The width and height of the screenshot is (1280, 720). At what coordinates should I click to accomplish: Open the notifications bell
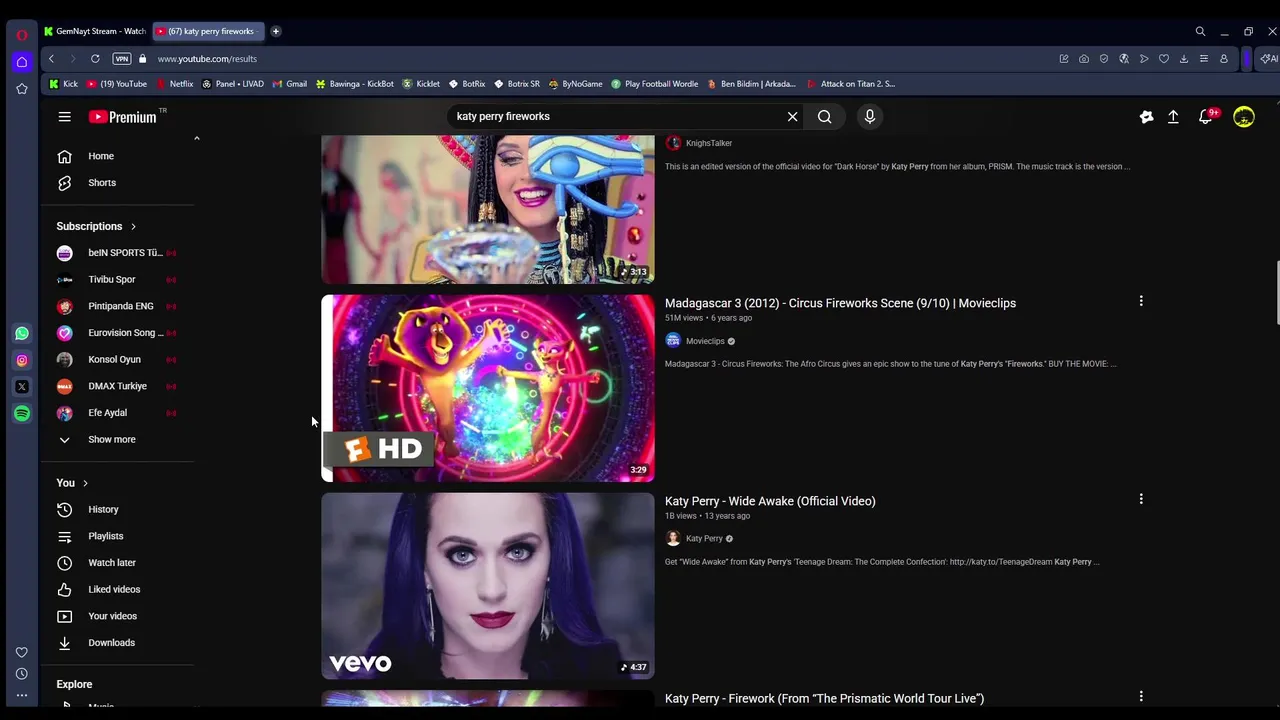pyautogui.click(x=1207, y=116)
